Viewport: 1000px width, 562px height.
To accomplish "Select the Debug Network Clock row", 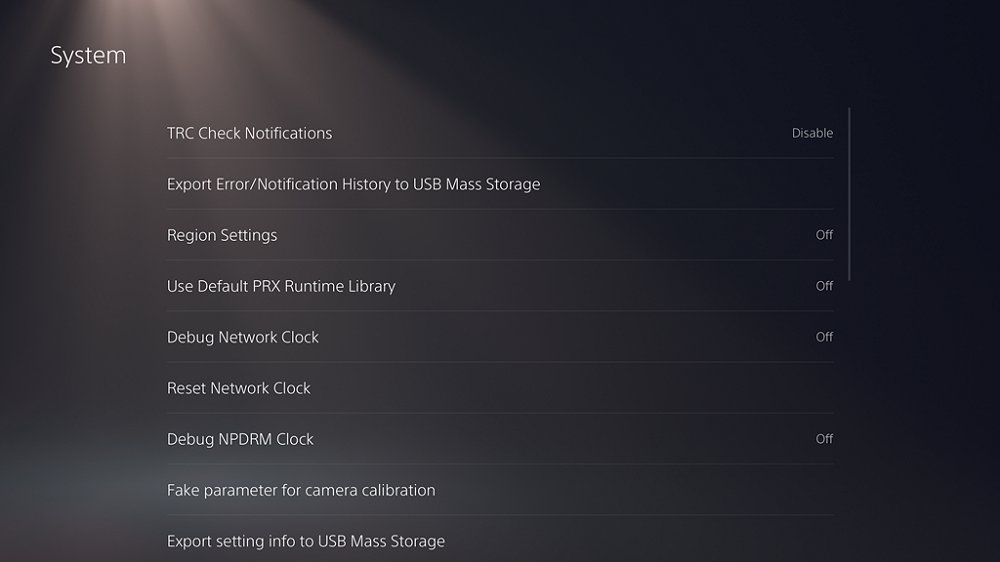I will point(243,337).
